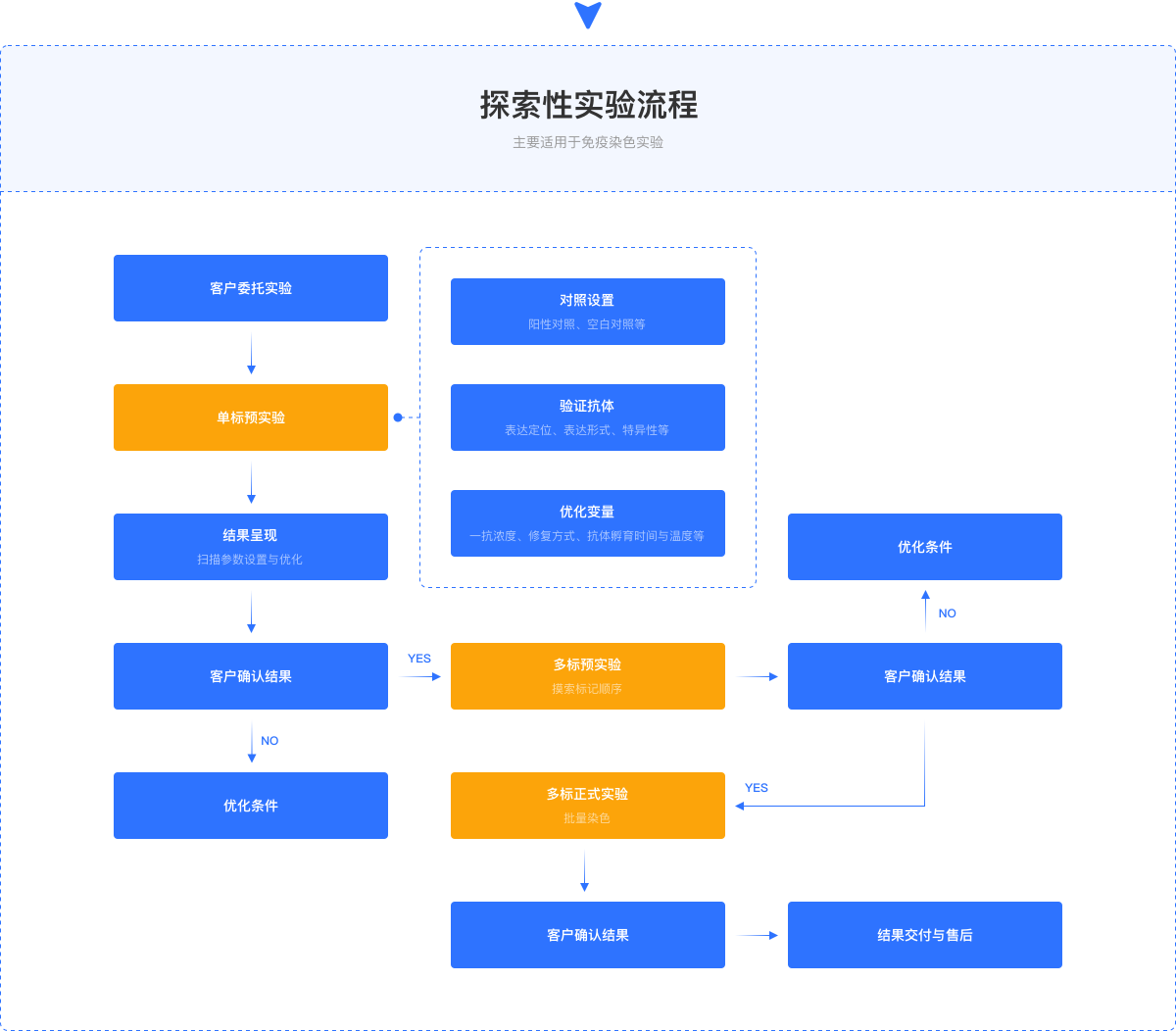This screenshot has width=1176, height=1031.
Task: Click the arrow below 多标正式实验 box
Action: coord(584,871)
